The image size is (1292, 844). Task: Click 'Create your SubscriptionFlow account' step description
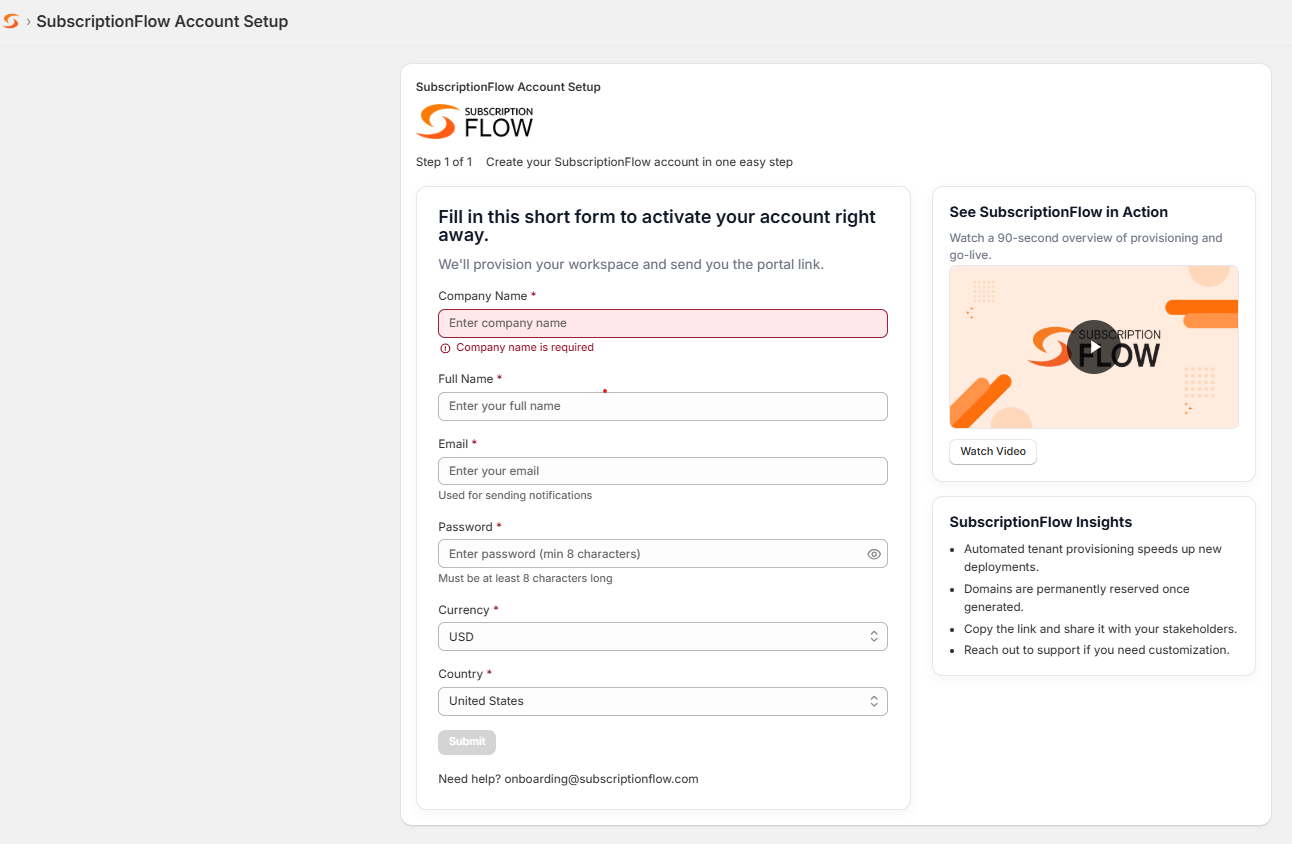640,162
